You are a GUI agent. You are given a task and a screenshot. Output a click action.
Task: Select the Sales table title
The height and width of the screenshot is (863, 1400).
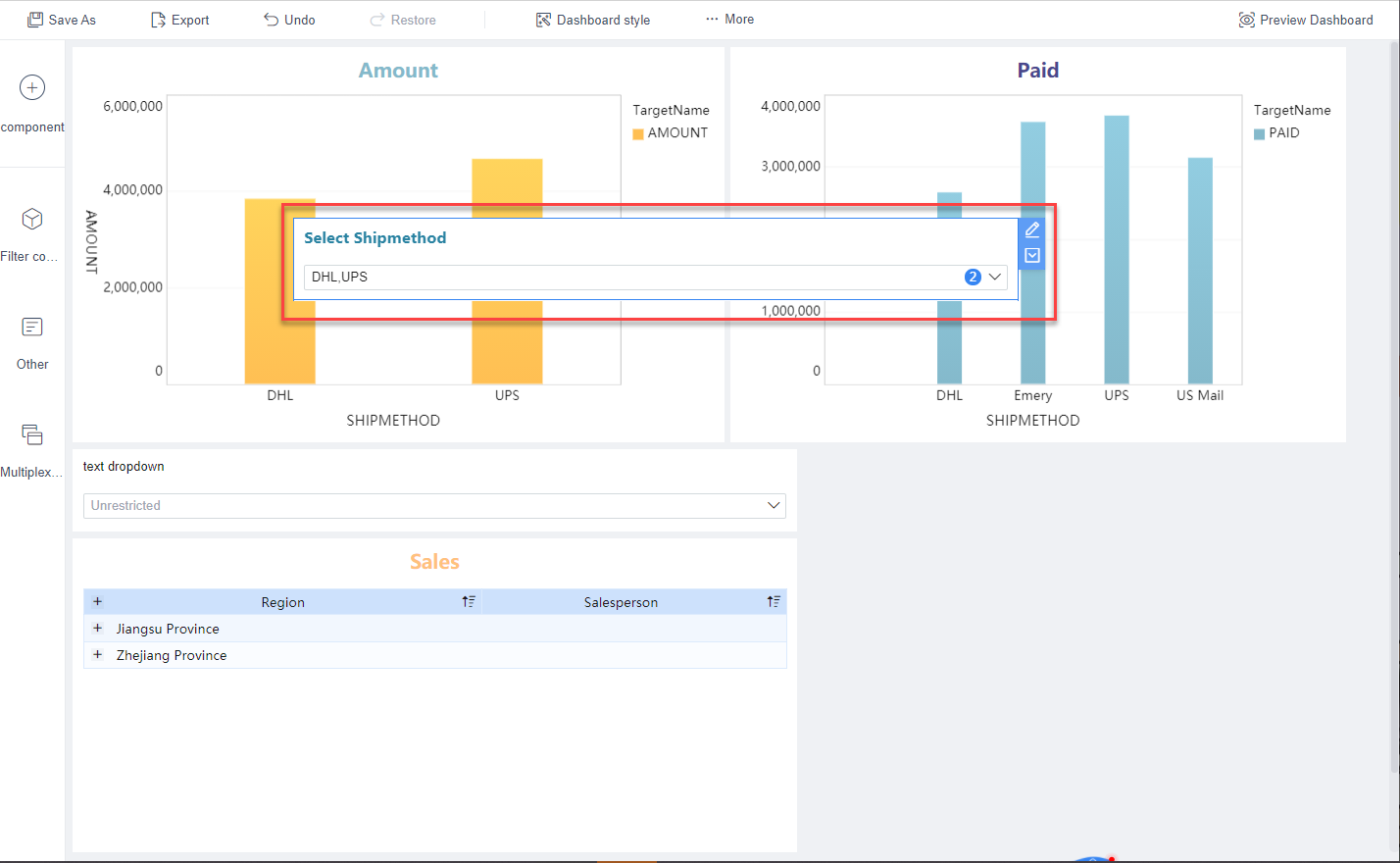(434, 562)
